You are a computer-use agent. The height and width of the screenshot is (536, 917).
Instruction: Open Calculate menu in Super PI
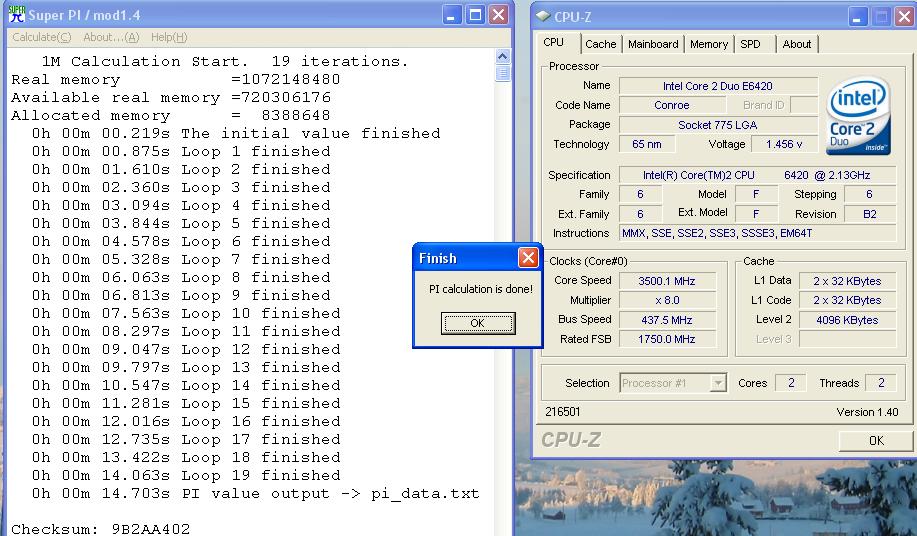click(42, 37)
